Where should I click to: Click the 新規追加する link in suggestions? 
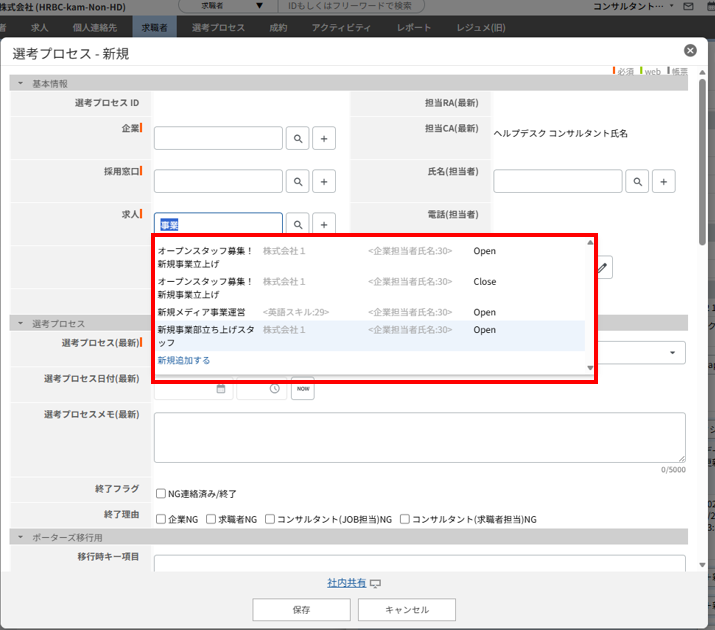coord(184,360)
